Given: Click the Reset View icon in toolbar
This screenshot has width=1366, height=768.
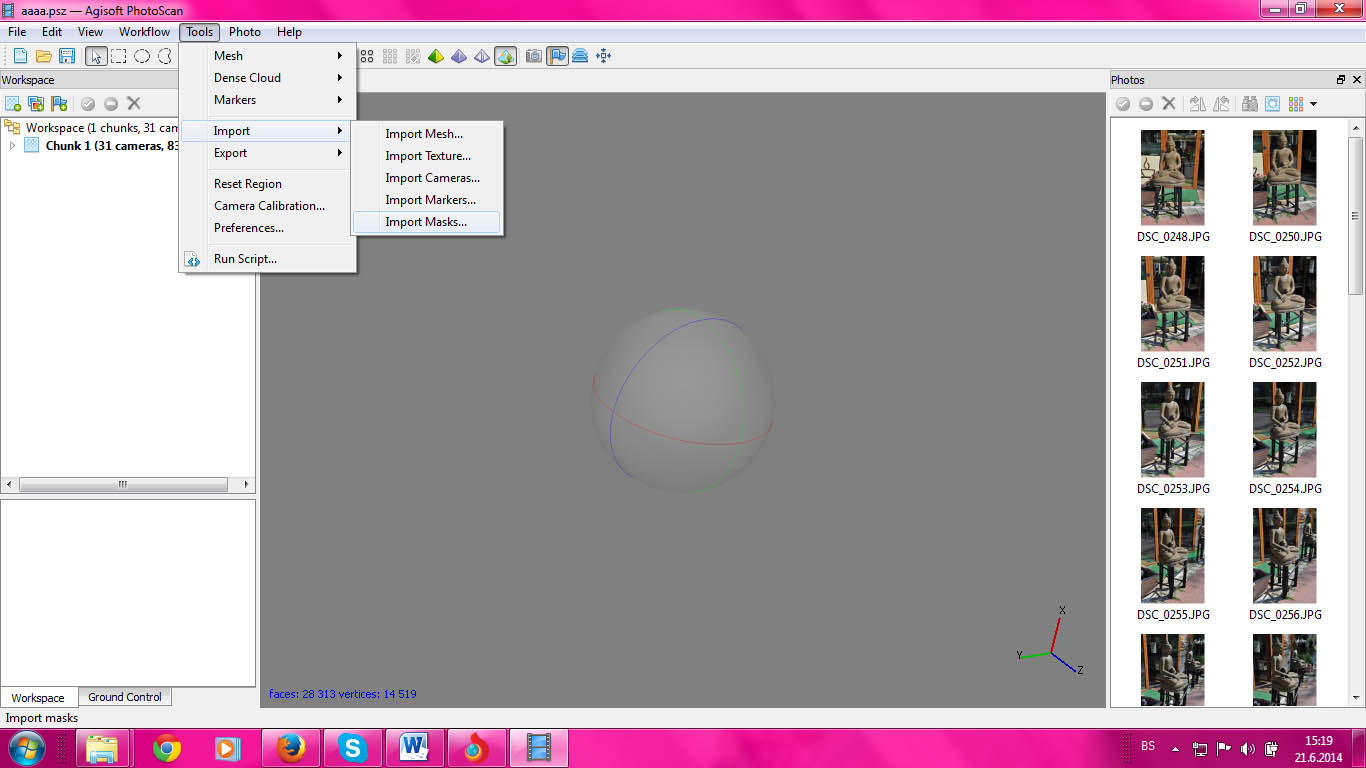Looking at the screenshot, I should (x=603, y=56).
